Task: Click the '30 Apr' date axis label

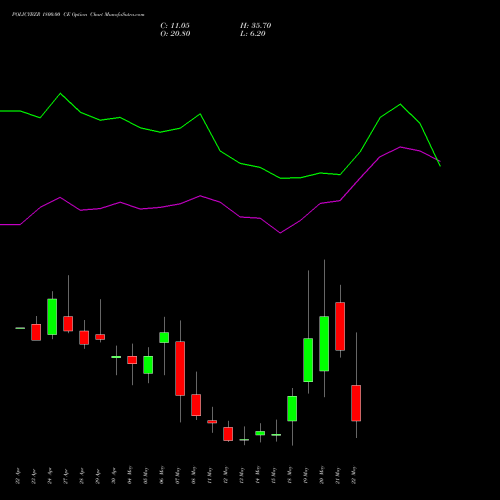Action: [114, 476]
